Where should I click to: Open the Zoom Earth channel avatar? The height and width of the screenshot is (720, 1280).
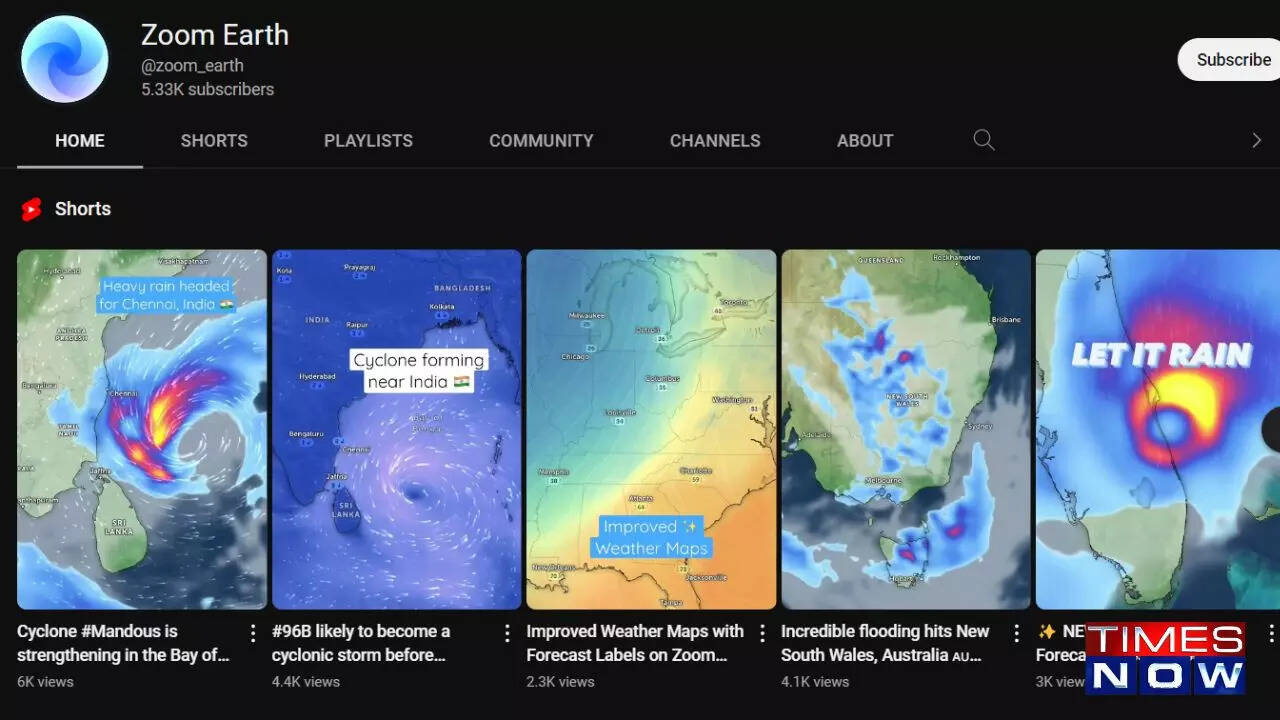(64, 59)
